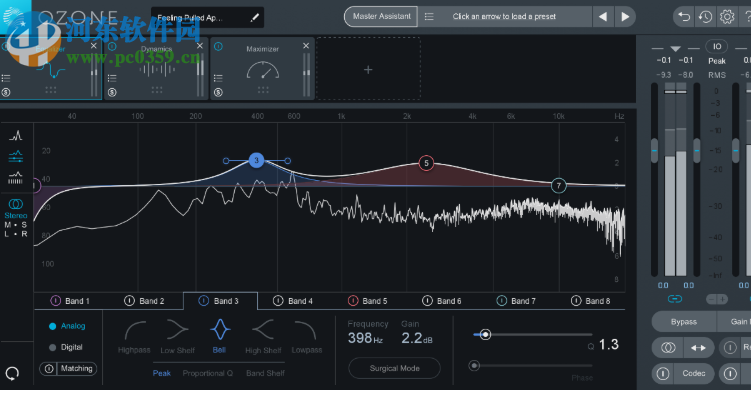Select Digital EQ mode

(x=66, y=347)
